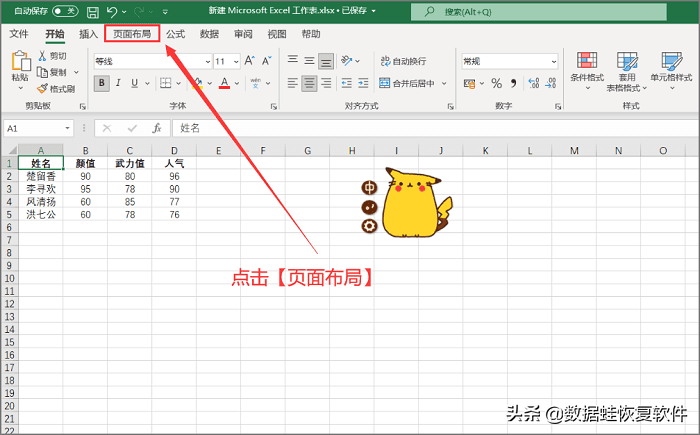Viewport: 700px width, 435px height.
Task: Click the middle align icon
Action: (x=309, y=61)
